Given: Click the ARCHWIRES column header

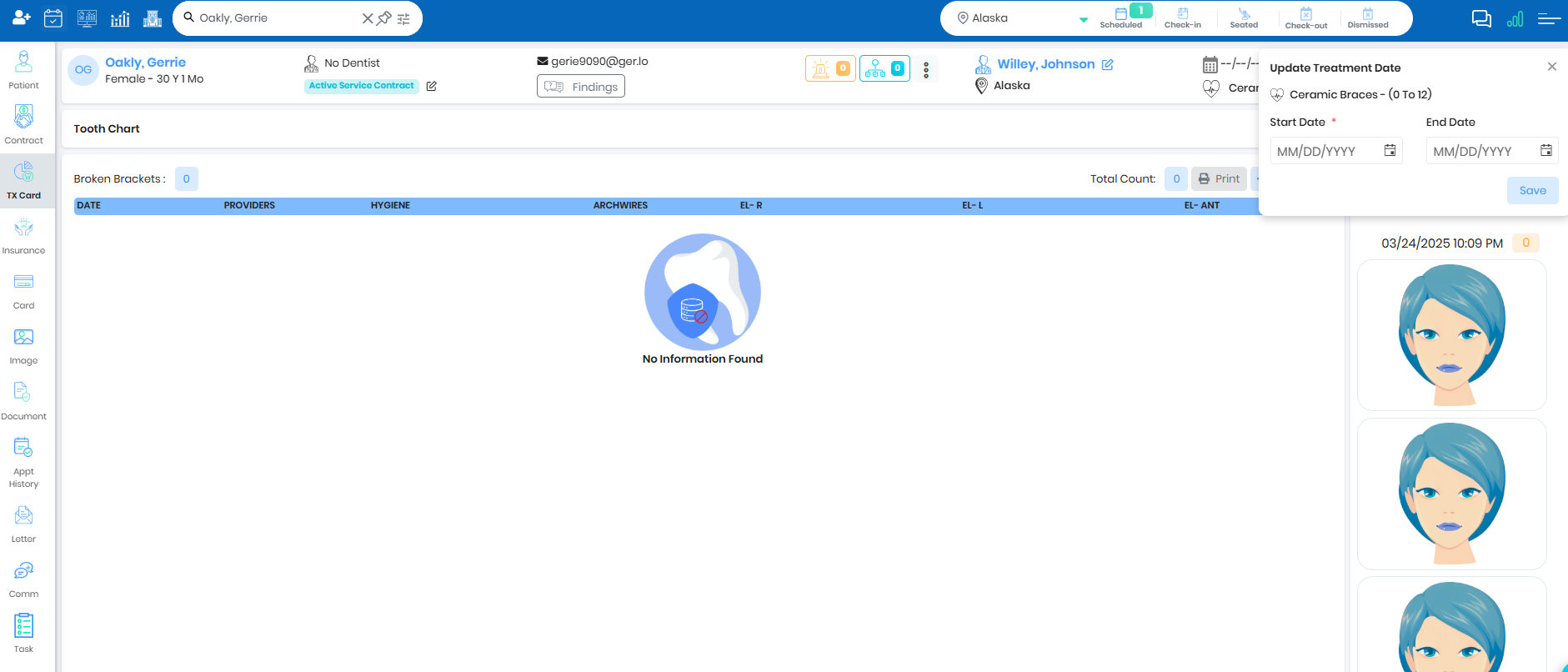Looking at the screenshot, I should click(x=620, y=205).
